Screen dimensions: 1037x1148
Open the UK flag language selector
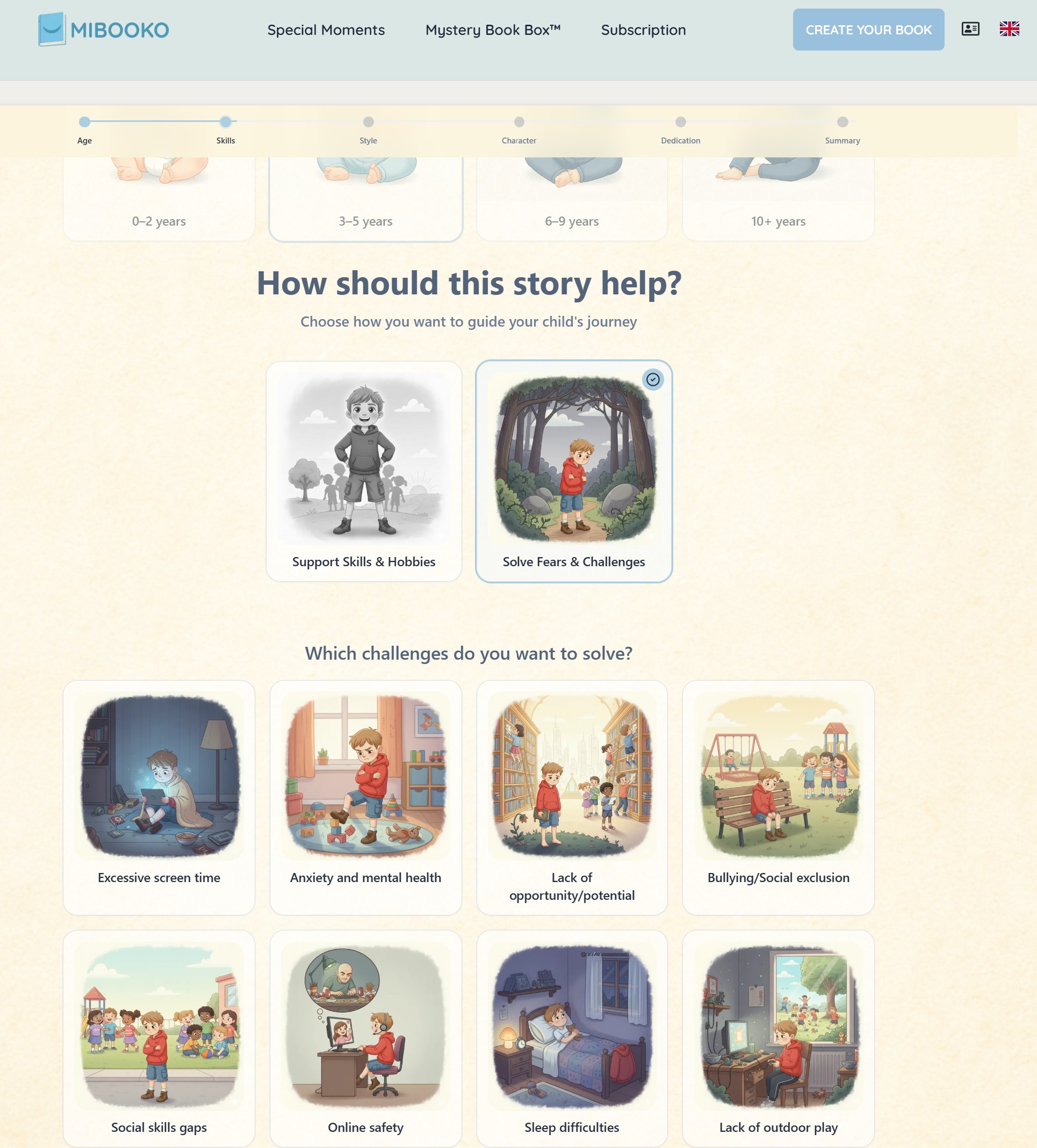[1009, 29]
